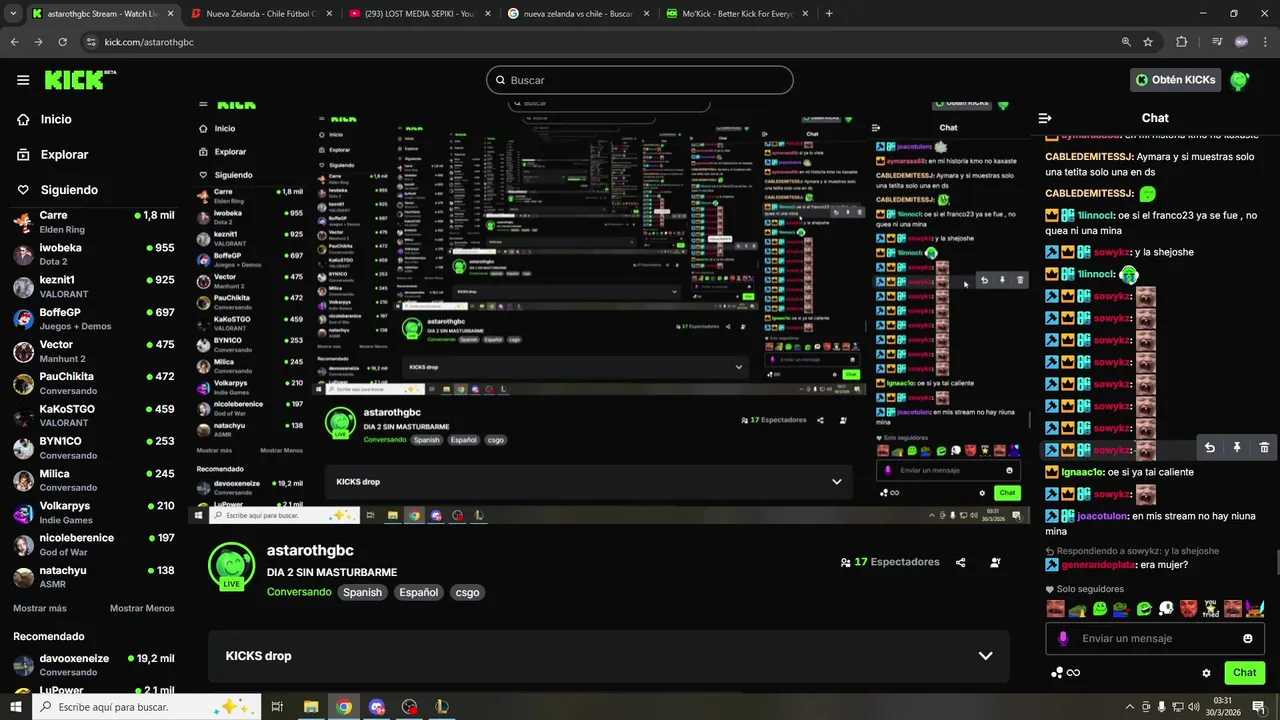1280x720 pixels.
Task: Delete the hovered sowykz message
Action: pyautogui.click(x=1264, y=448)
